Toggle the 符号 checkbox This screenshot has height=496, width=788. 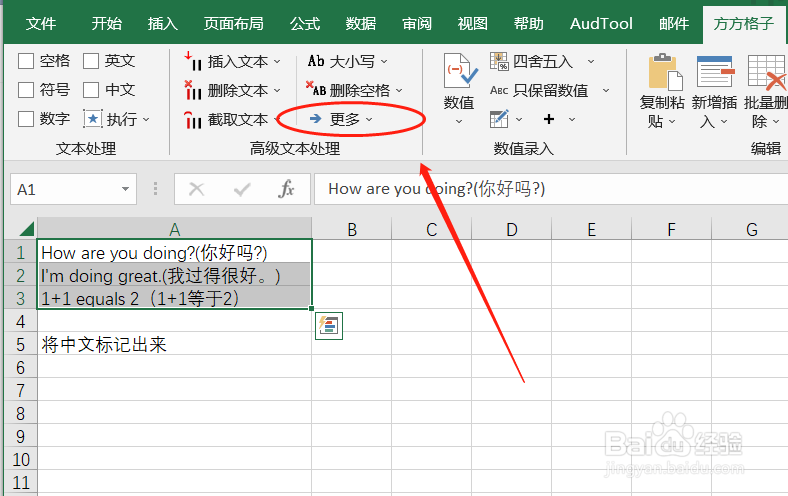tap(26, 90)
